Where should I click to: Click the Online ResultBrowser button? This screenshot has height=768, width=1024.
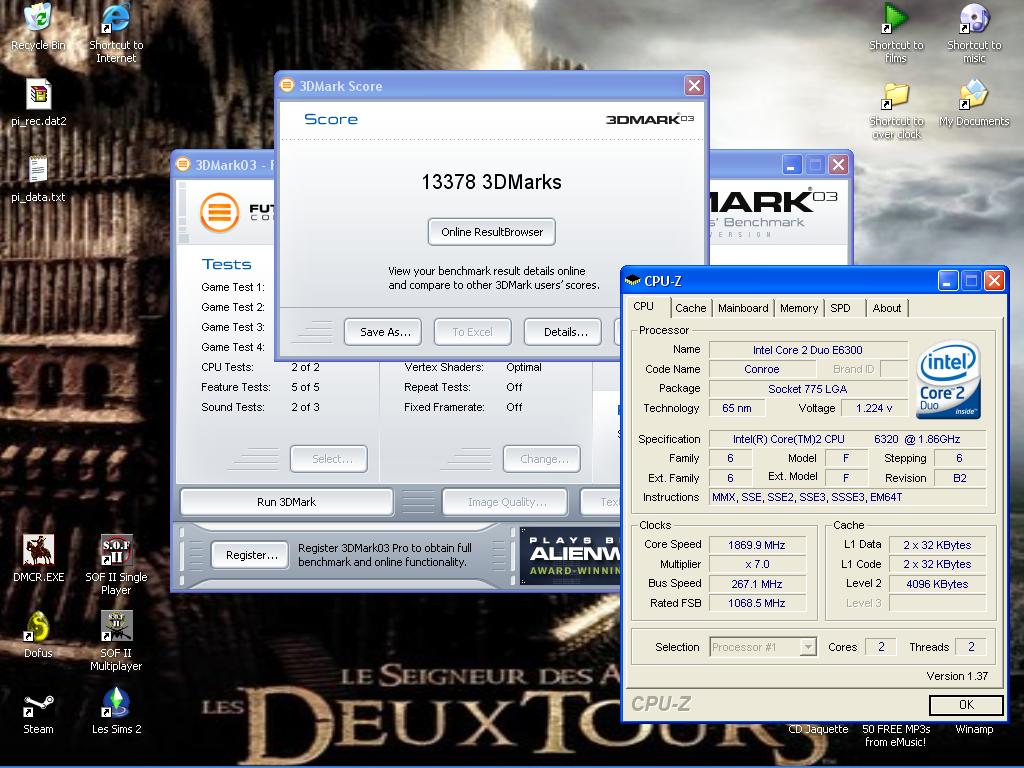(492, 232)
